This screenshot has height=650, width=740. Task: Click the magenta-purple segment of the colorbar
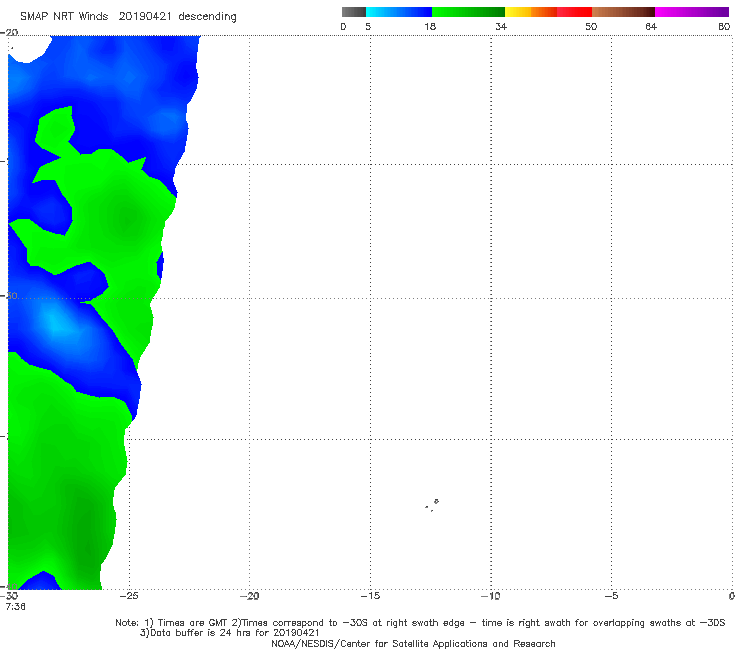tap(692, 12)
